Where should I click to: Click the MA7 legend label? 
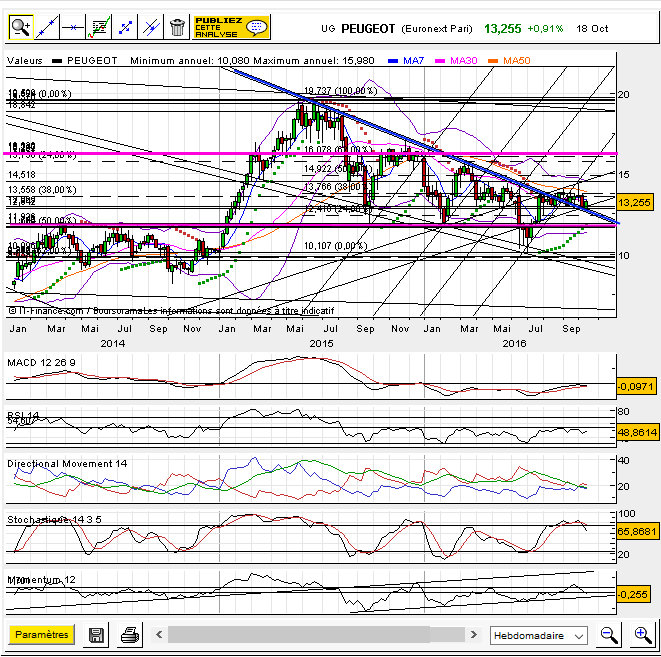pos(413,61)
